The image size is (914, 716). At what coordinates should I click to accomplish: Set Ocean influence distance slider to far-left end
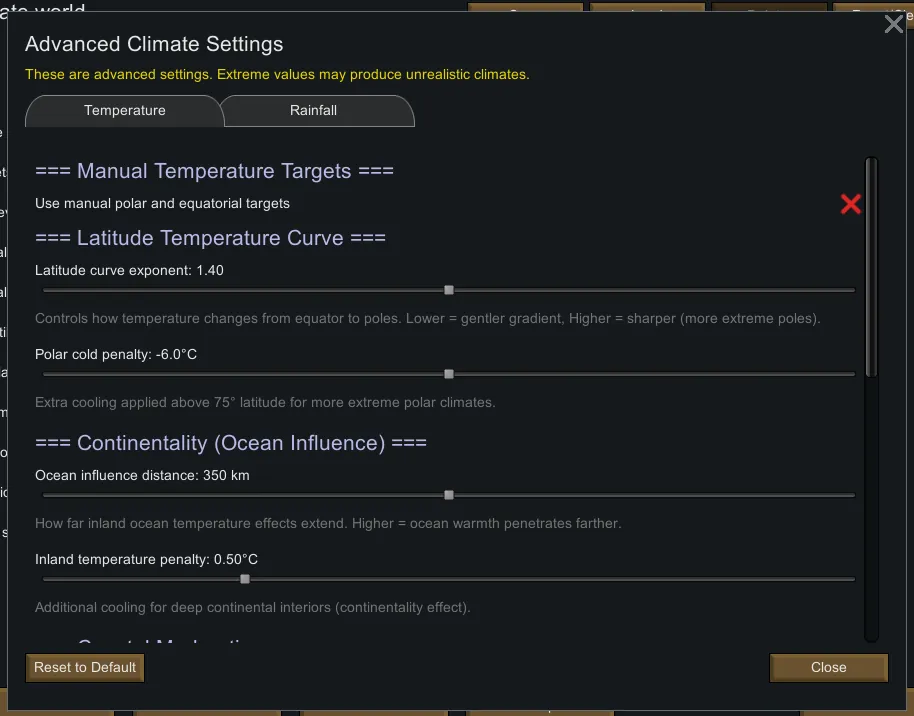tap(45, 495)
